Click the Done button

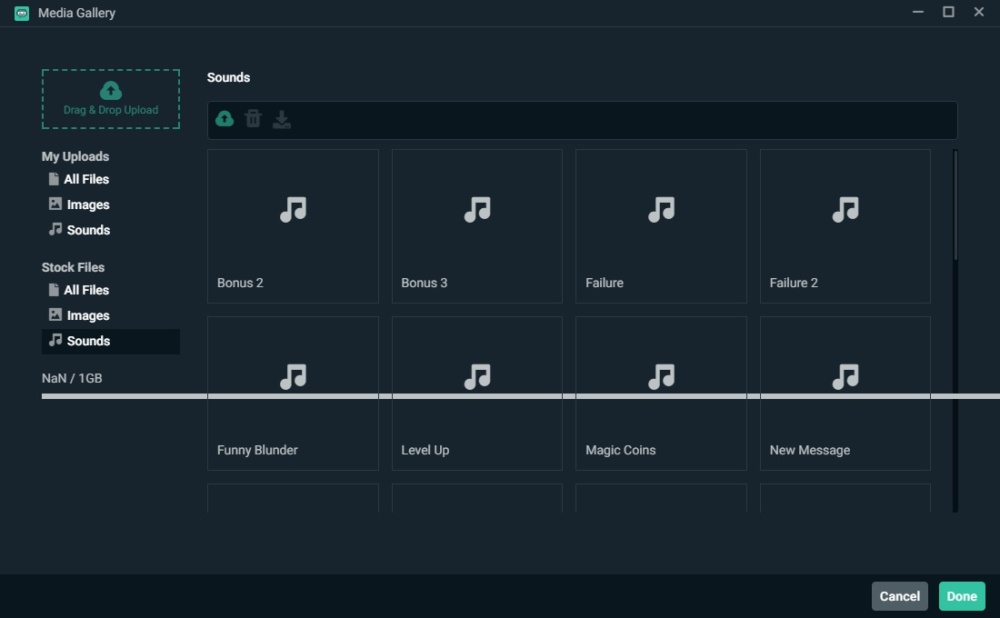[x=962, y=596]
